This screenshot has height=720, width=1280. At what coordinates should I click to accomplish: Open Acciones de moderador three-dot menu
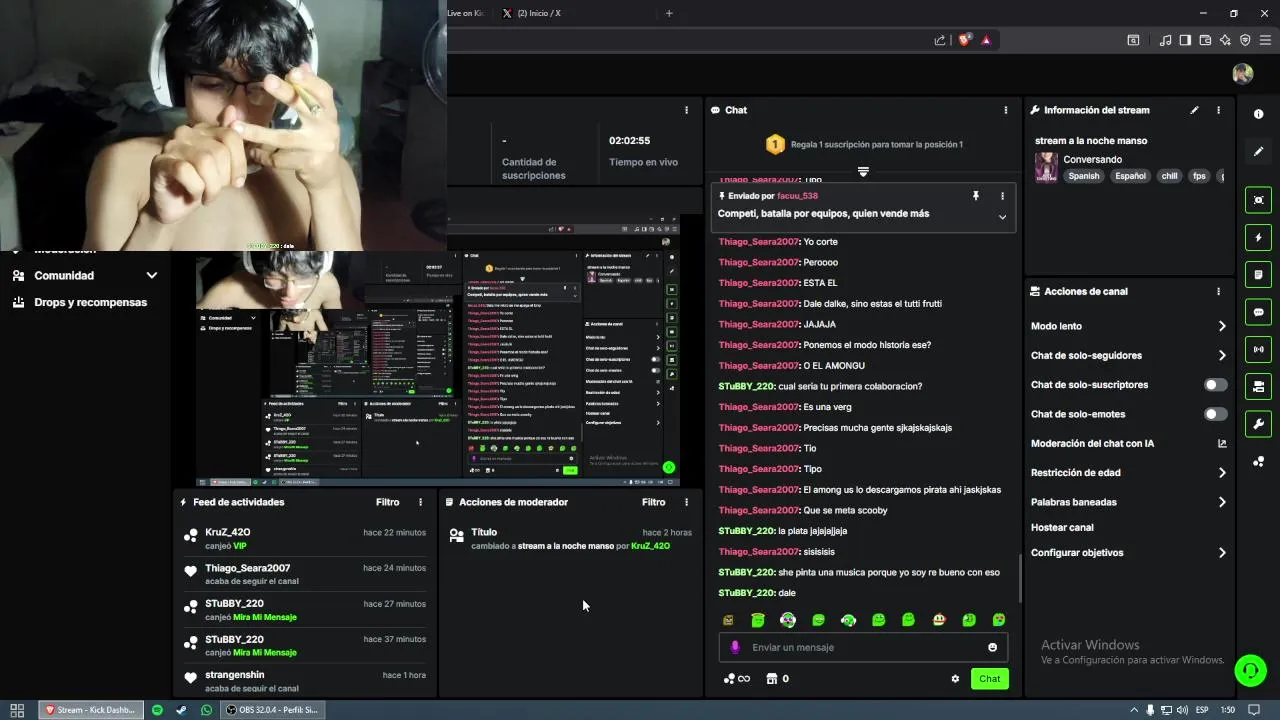(686, 502)
